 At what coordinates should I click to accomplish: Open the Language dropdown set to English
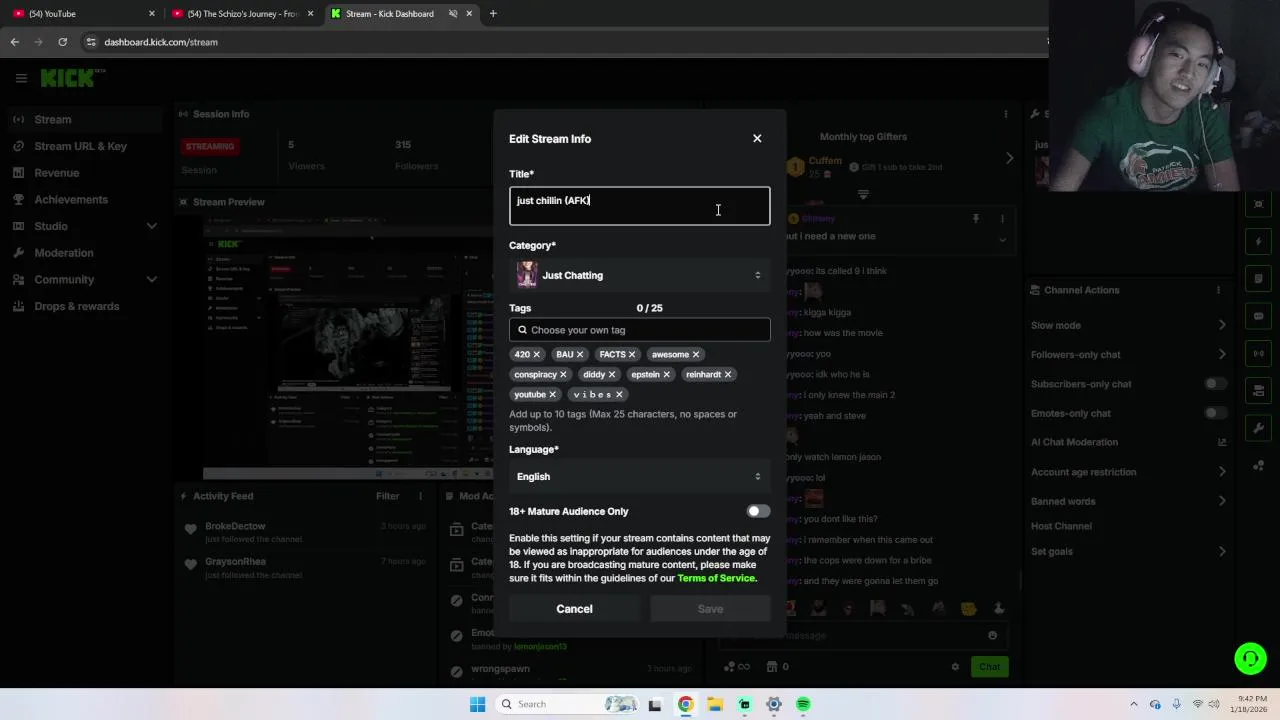(640, 476)
